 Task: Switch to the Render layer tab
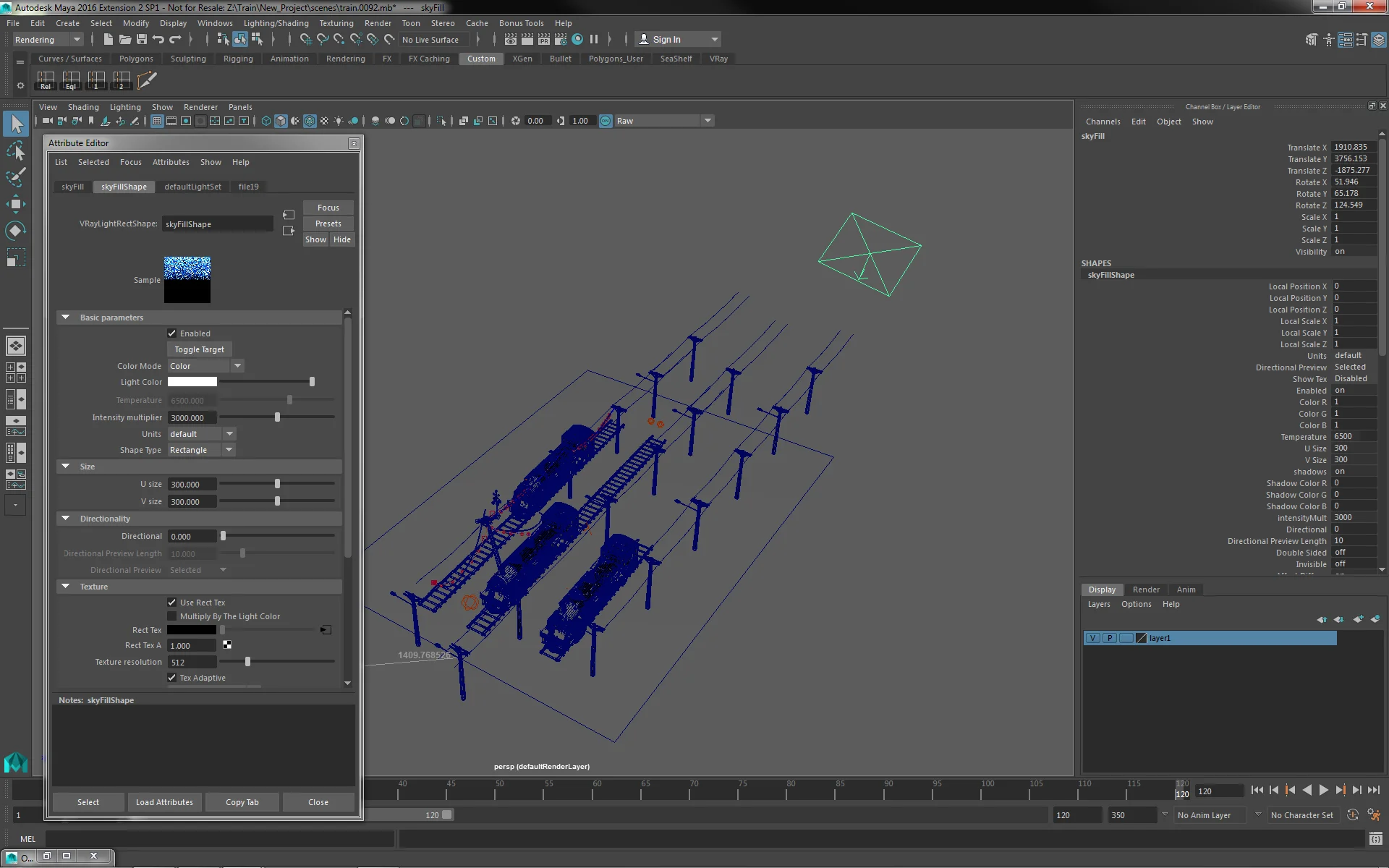1146,590
